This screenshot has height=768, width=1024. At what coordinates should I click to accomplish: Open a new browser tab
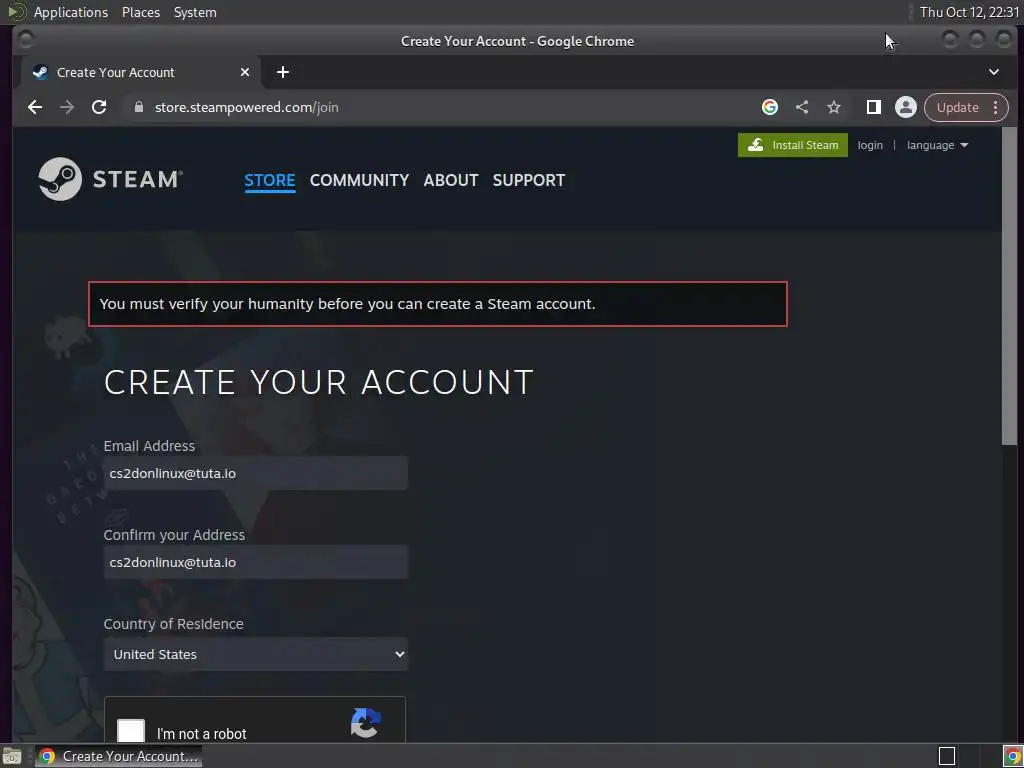[x=283, y=72]
